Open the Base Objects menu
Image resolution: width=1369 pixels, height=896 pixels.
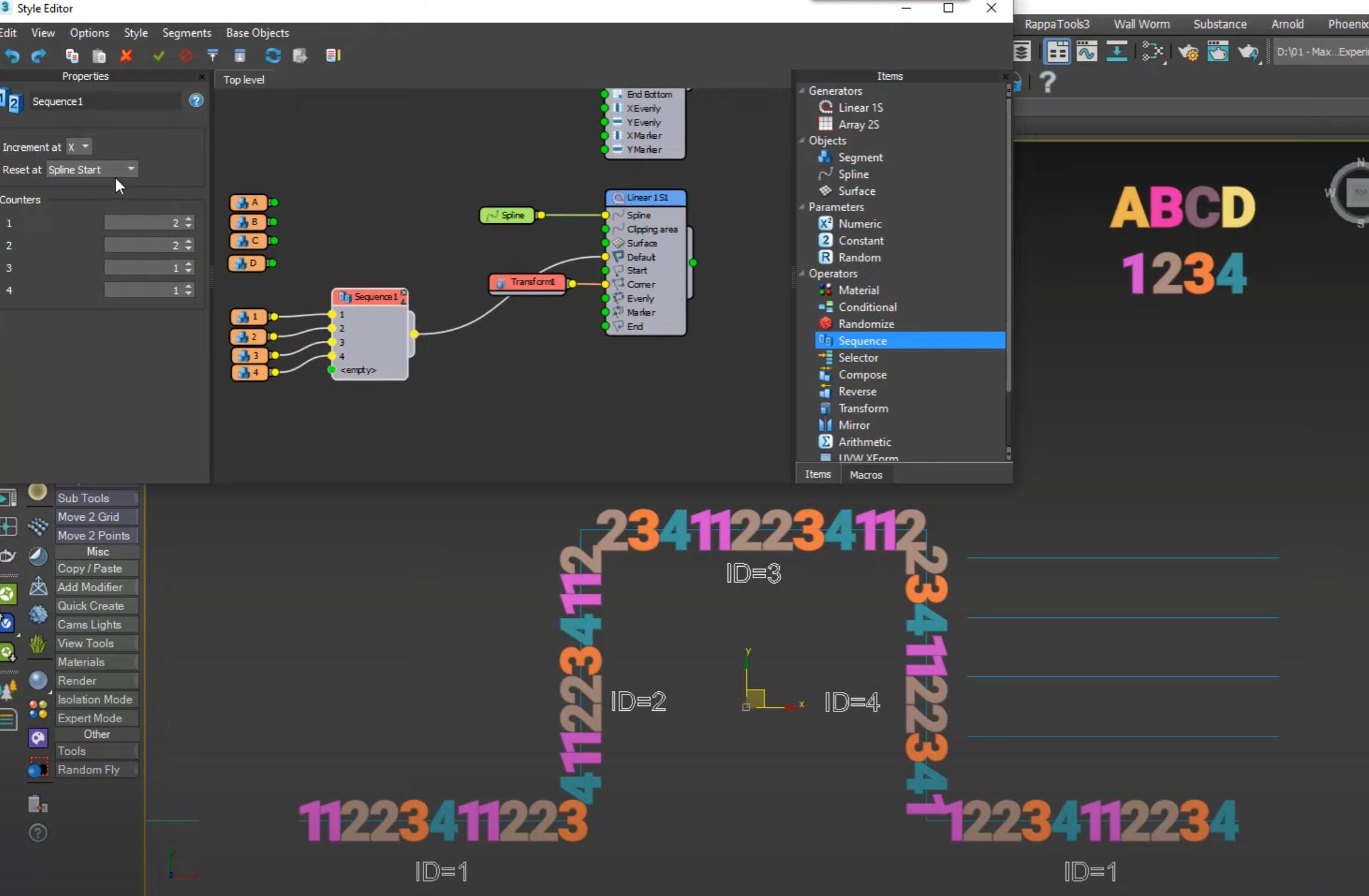(x=257, y=33)
